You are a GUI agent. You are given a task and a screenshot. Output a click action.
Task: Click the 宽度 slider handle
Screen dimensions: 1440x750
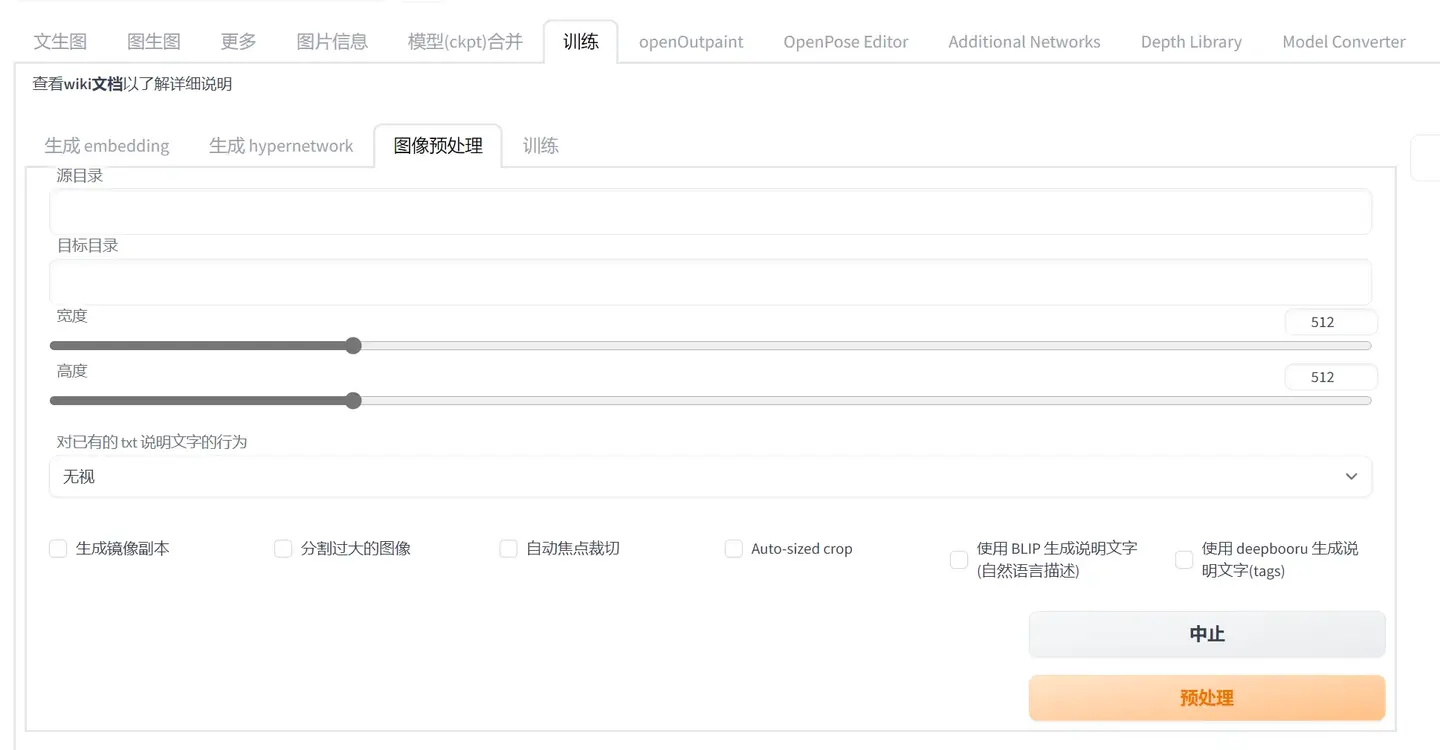click(353, 346)
